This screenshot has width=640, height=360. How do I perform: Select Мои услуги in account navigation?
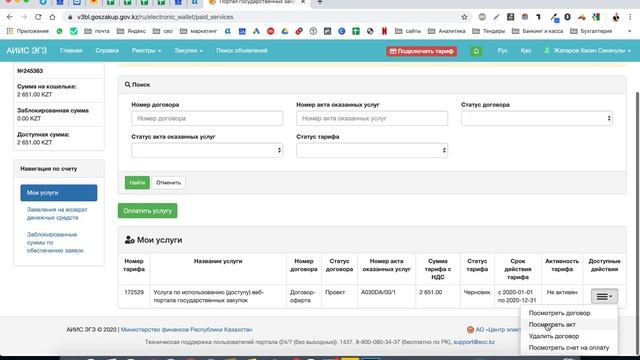point(59,193)
